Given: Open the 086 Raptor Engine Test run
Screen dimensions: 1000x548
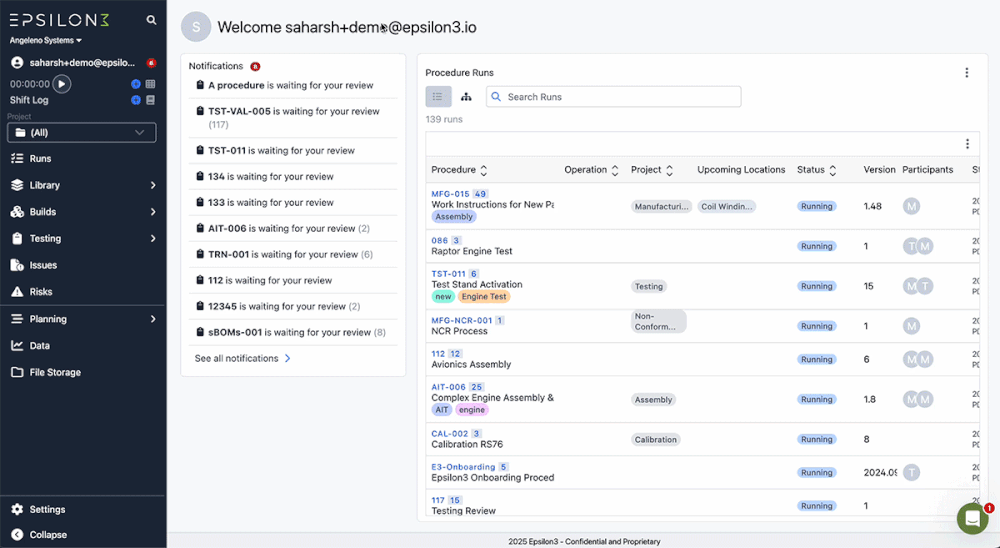Looking at the screenshot, I should 439,241.
